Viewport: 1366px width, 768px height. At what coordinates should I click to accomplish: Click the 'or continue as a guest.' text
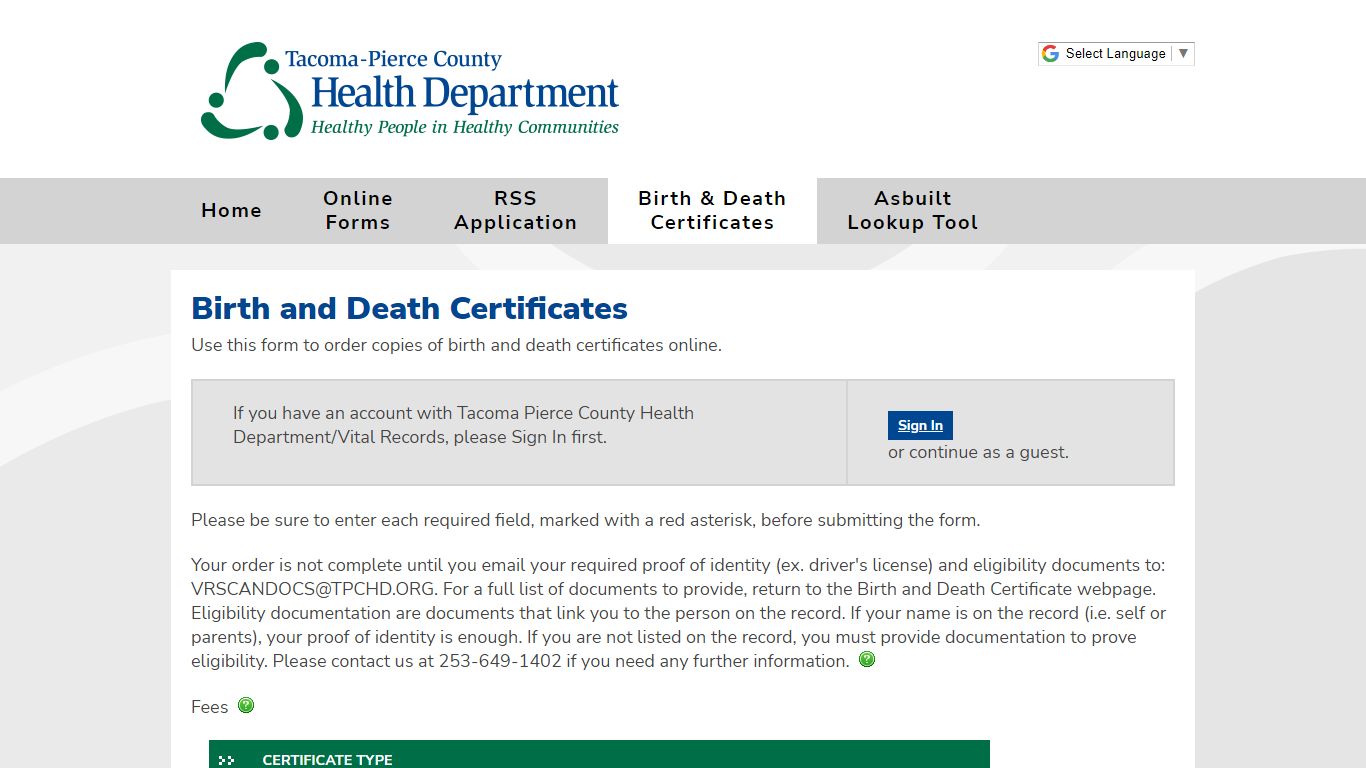coord(978,452)
